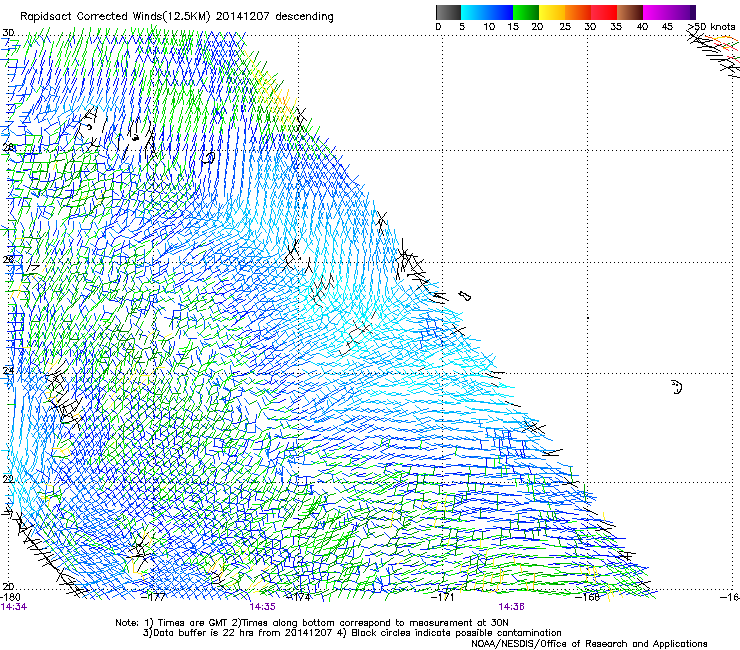Click the blue 10–15 knots color band
Image resolution: width=740 pixels, height=650 pixels.
500,12
